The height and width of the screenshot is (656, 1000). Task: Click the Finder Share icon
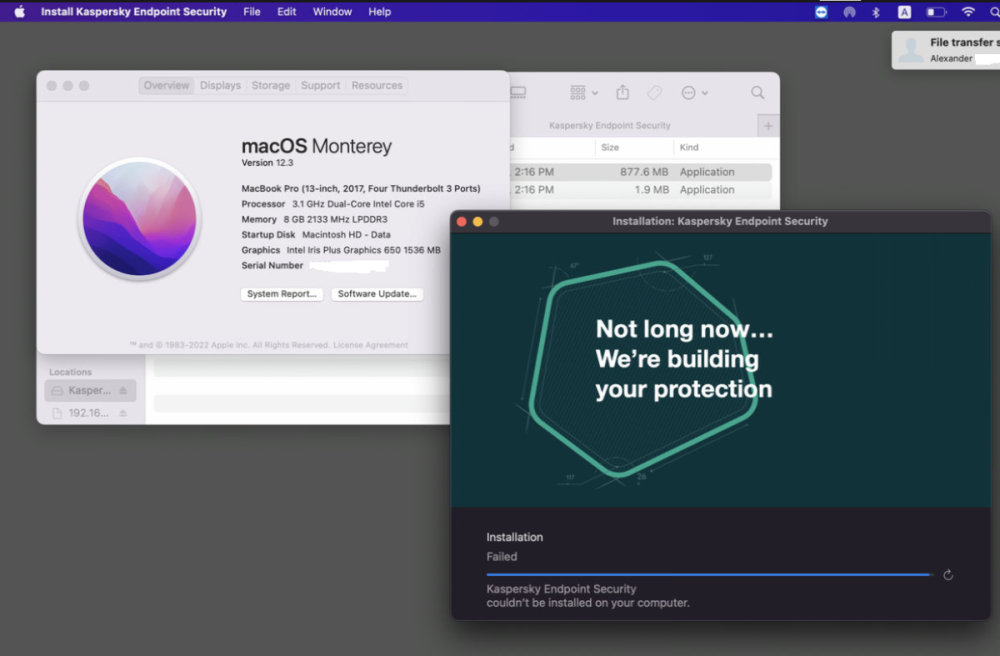(622, 93)
